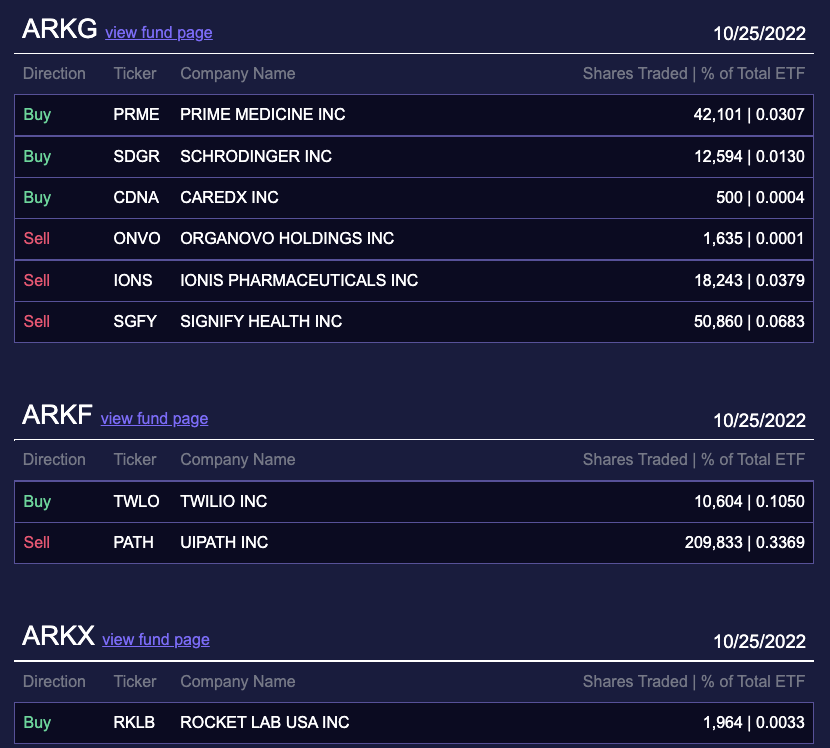Click the SGFY ticker for Signify Health
The width and height of the screenshot is (830, 748).
click(x=136, y=321)
